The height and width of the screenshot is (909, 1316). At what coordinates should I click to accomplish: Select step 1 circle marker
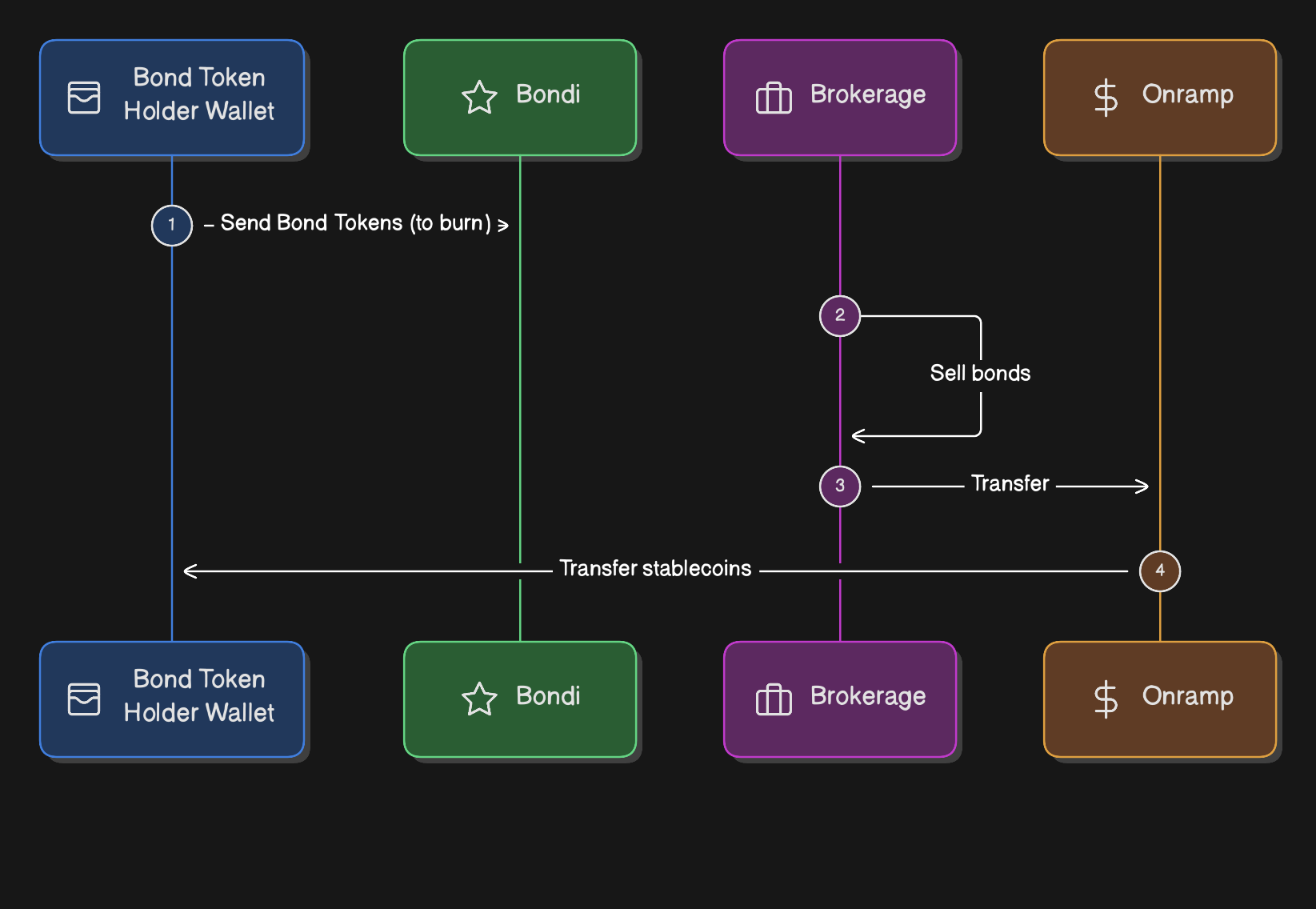172,225
